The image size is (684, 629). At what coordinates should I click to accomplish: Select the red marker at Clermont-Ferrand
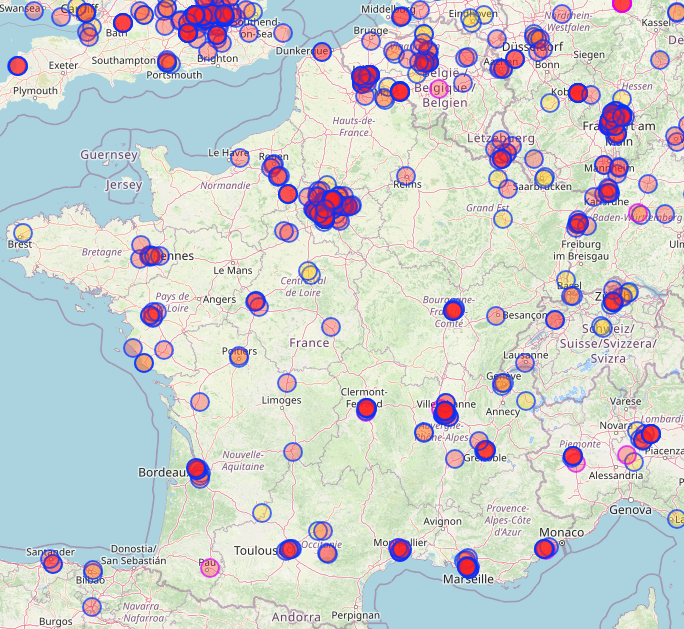[366, 408]
